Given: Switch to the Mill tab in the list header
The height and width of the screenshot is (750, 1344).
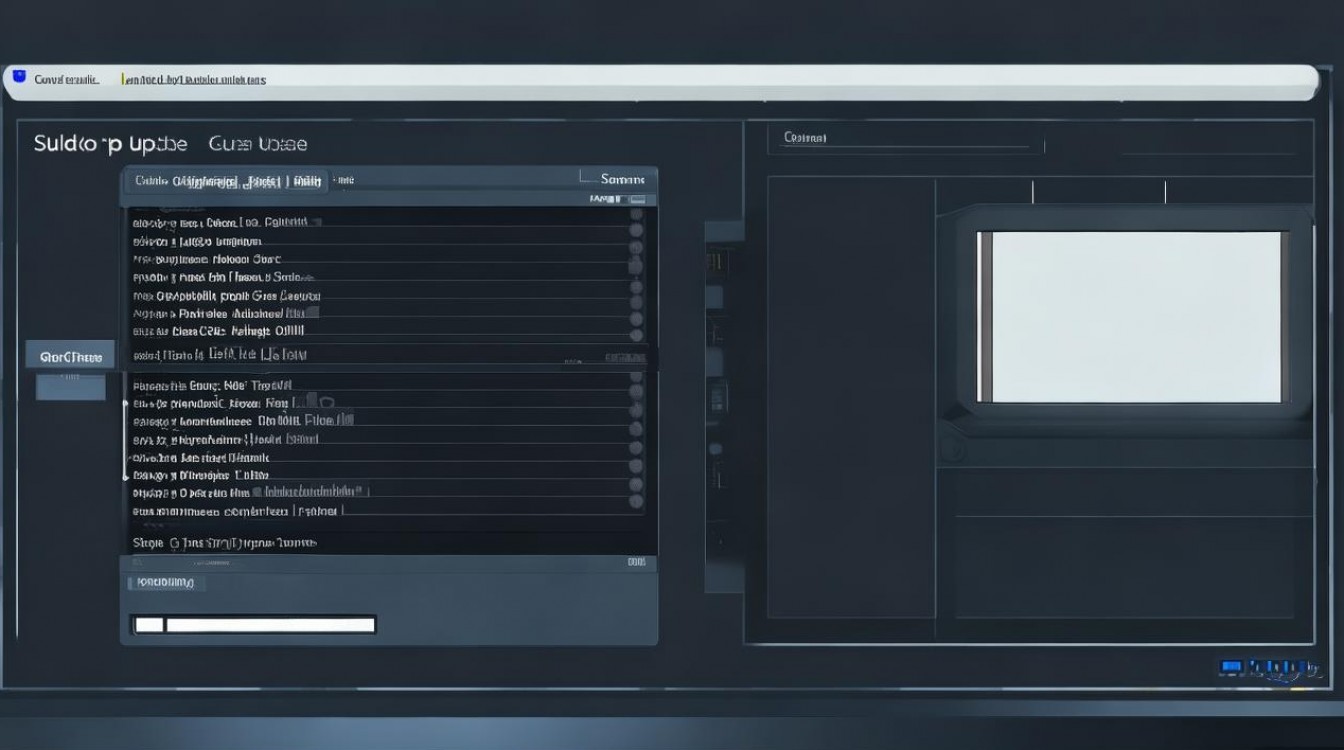Looking at the screenshot, I should [305, 181].
